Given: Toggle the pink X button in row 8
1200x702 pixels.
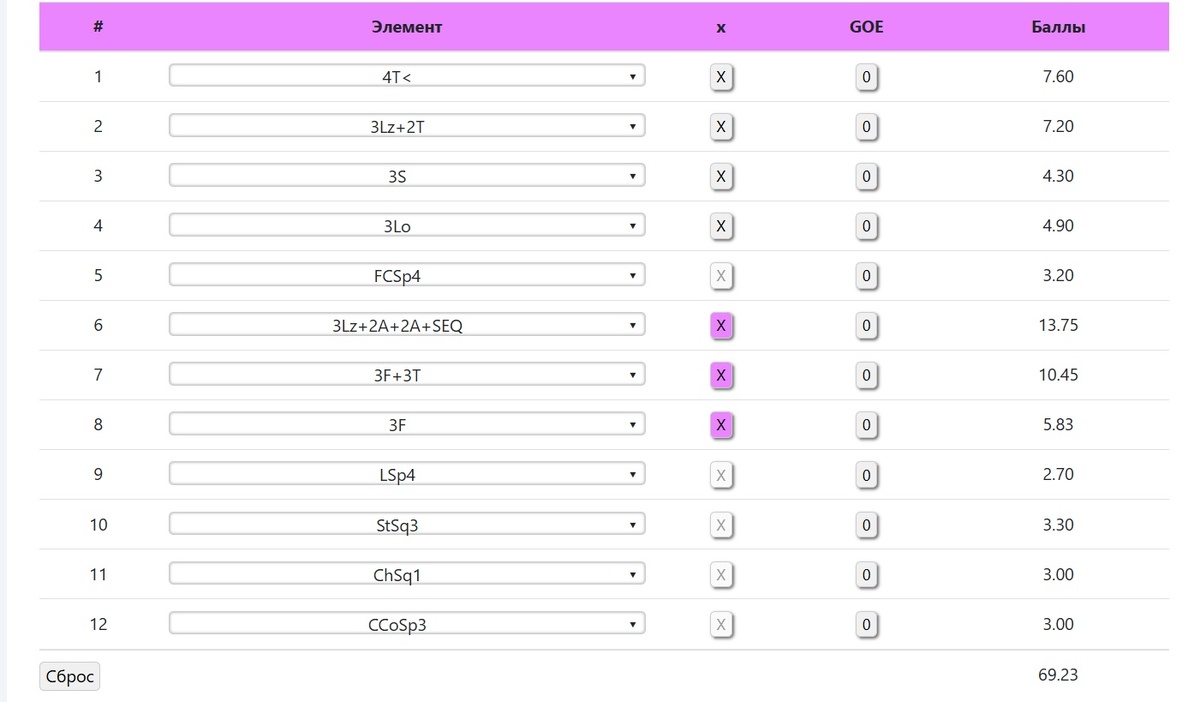Looking at the screenshot, I should pyautogui.click(x=721, y=425).
